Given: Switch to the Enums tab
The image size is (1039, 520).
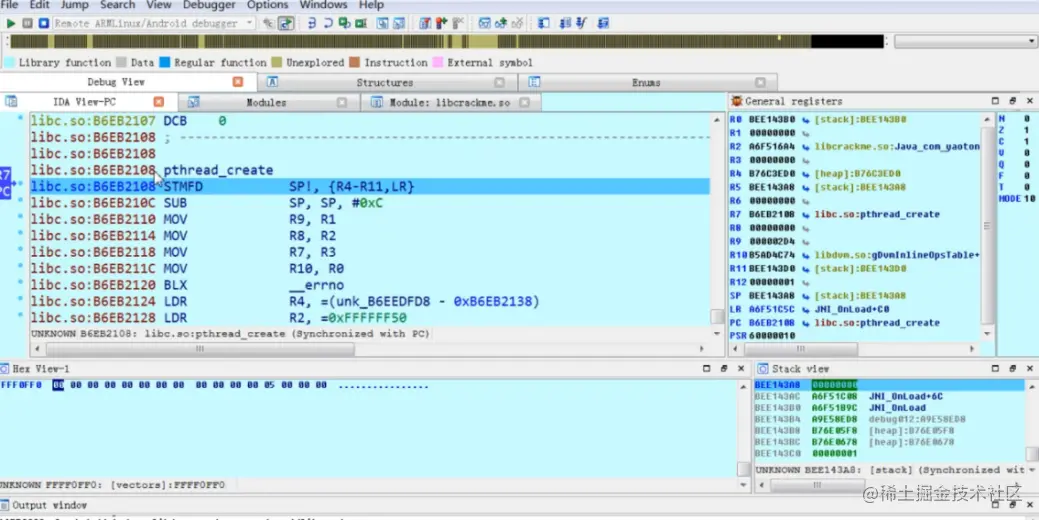Looking at the screenshot, I should point(646,83).
